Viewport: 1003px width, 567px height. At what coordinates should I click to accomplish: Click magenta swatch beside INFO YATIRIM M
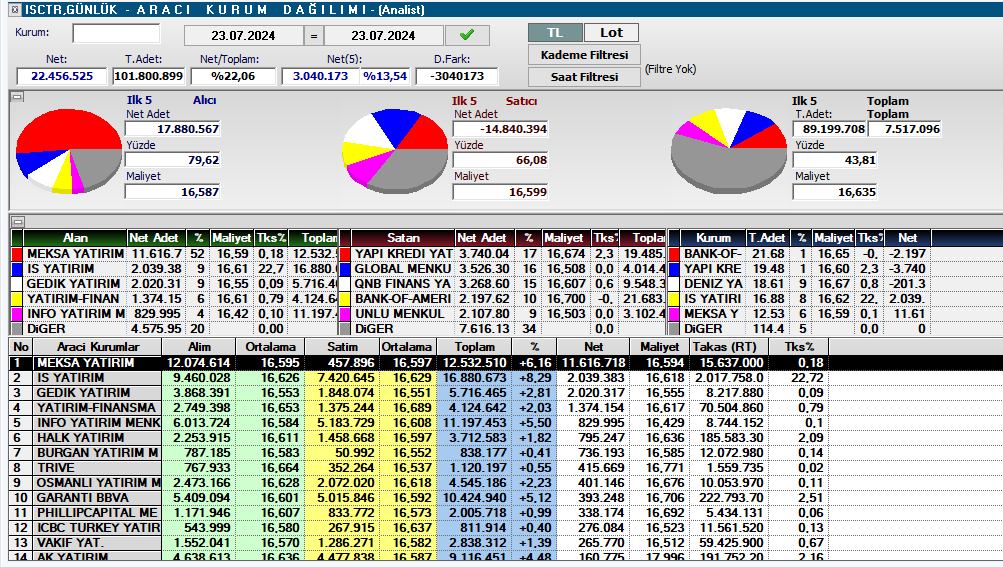click(x=17, y=314)
